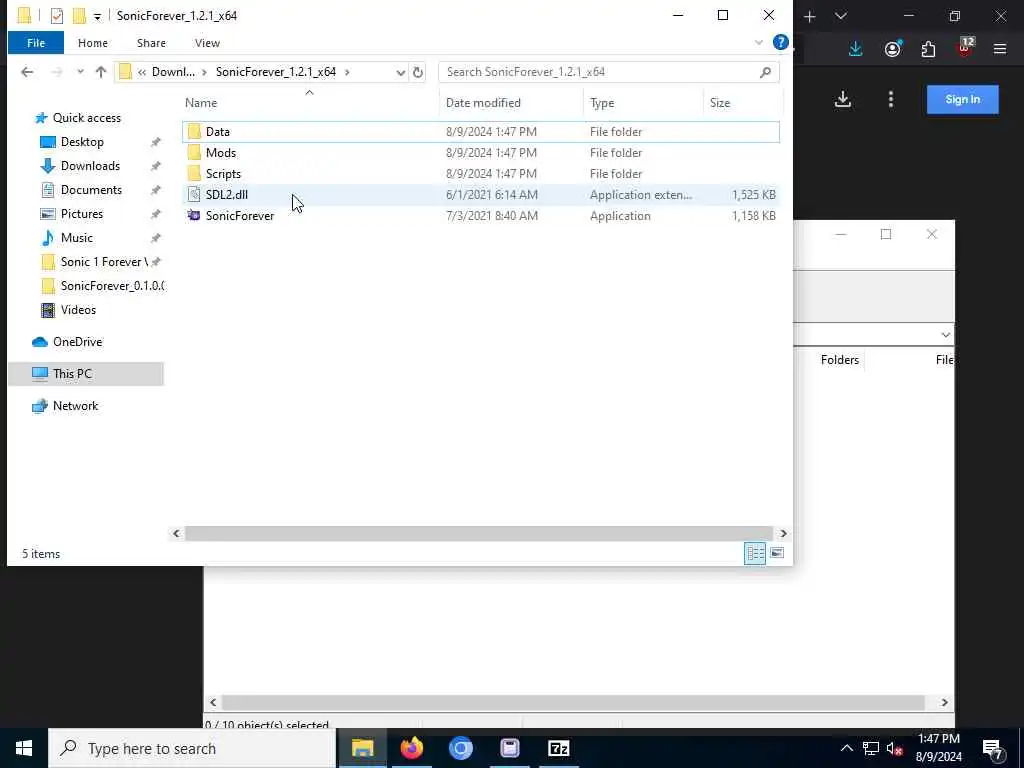Open browser account profile icon
This screenshot has width=1024, height=768.
[x=893, y=49]
